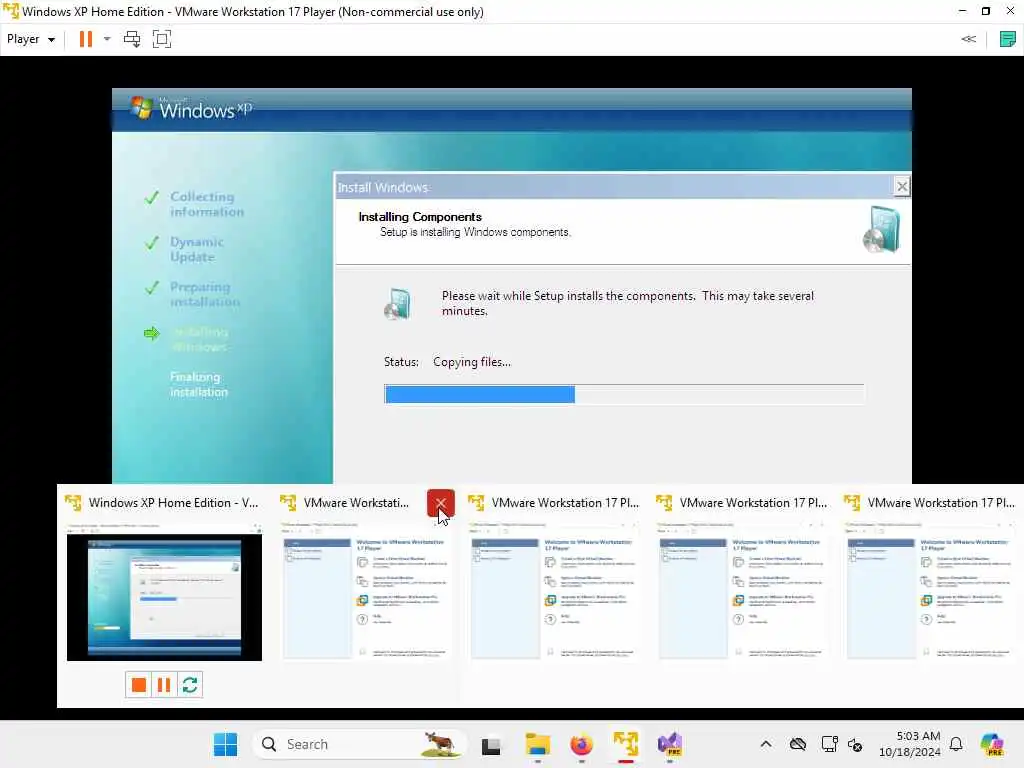Open the notifications bell icon
Screen dimensions: 1024x768
pos(956,744)
